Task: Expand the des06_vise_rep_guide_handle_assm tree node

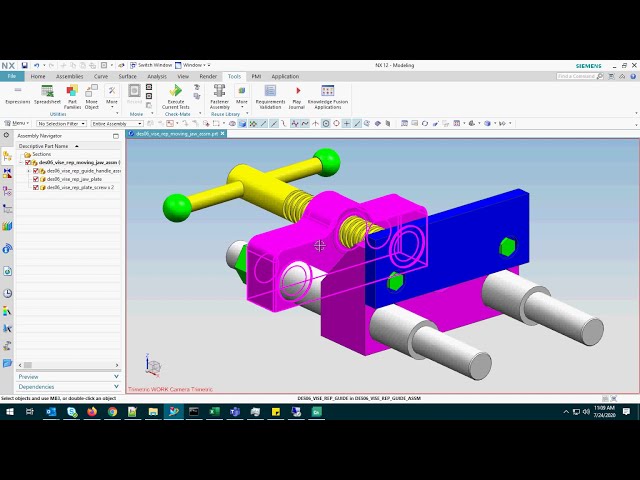Action: point(29,171)
